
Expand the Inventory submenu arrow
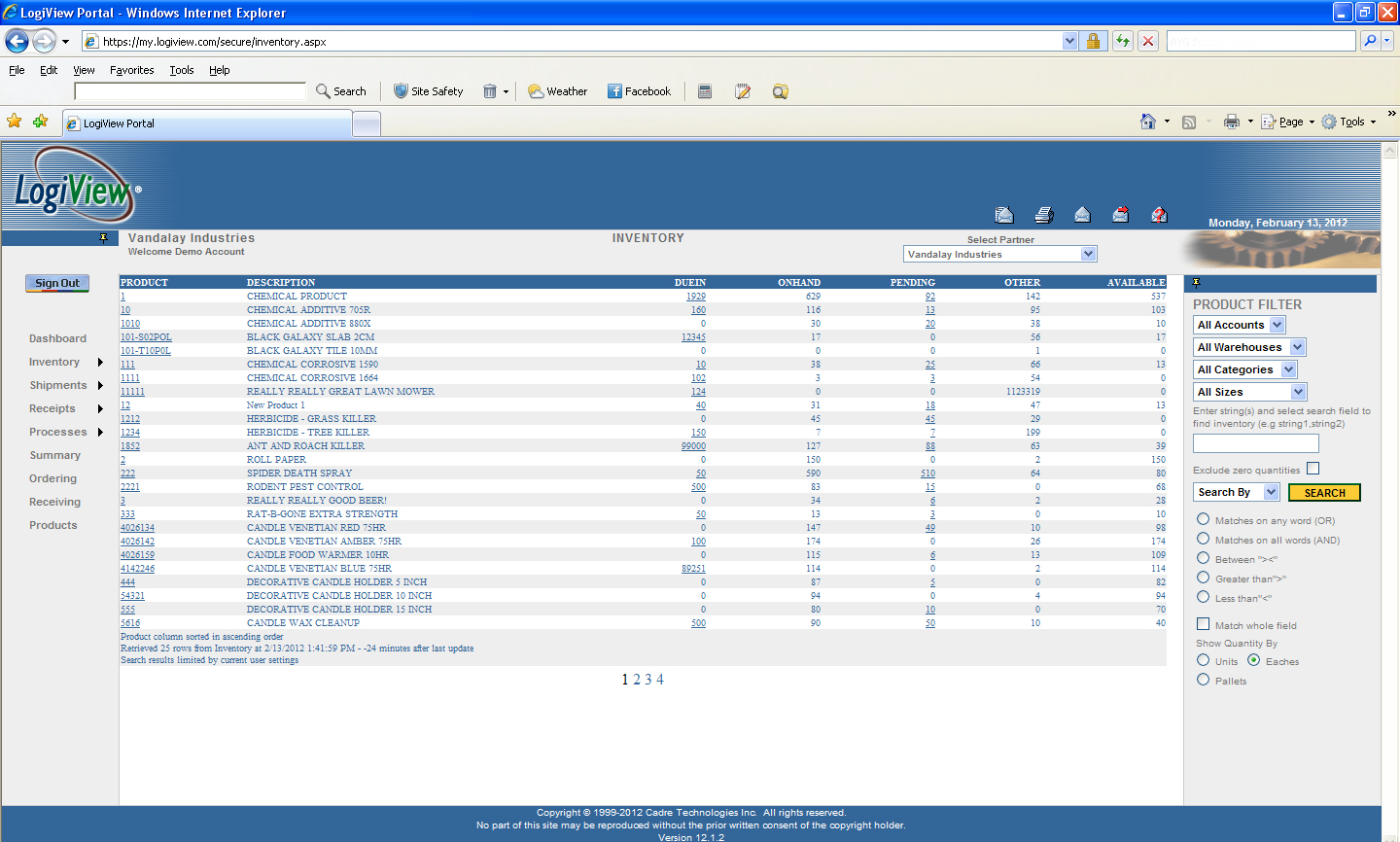(100, 363)
